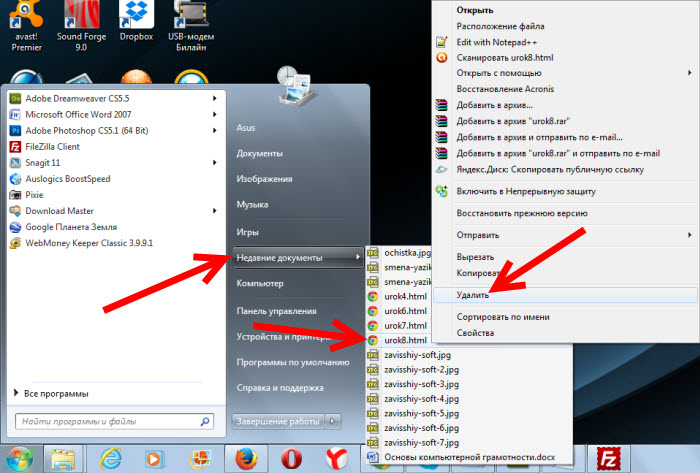Select urok8.html in recent documents list
The image size is (700, 473).
[x=406, y=340]
